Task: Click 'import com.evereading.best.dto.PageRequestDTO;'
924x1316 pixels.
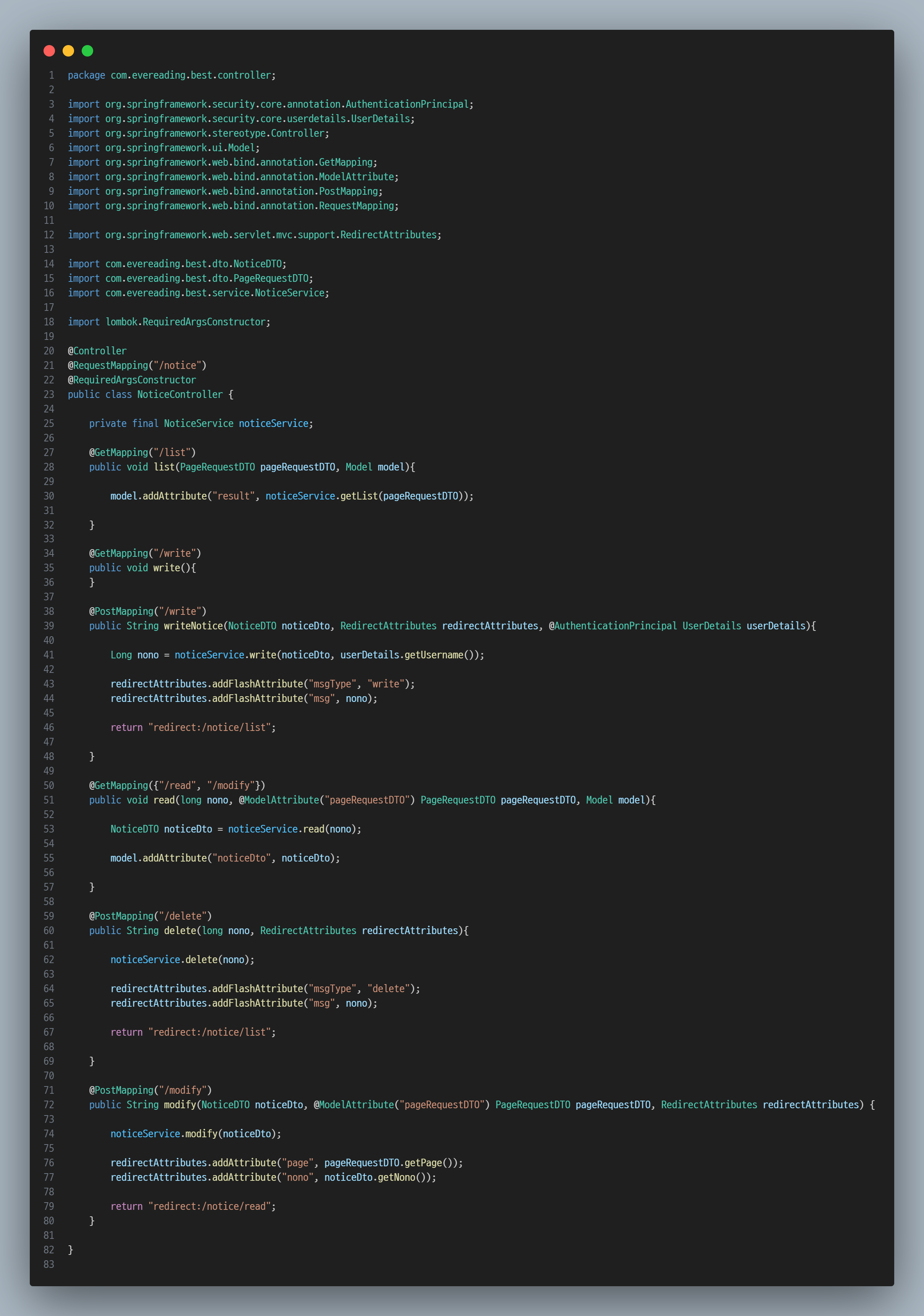Action: click(x=190, y=278)
